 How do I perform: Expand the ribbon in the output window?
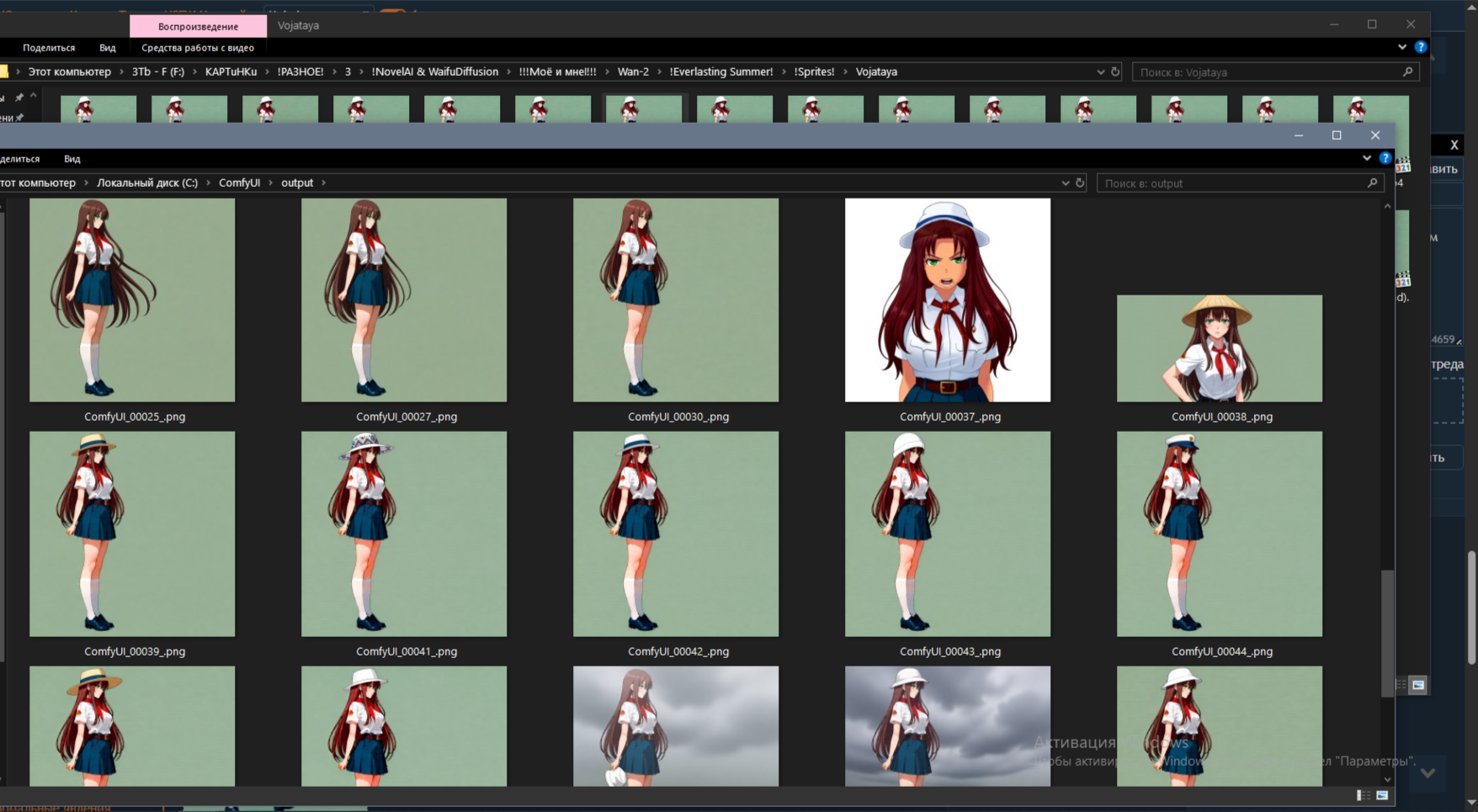tap(1366, 158)
